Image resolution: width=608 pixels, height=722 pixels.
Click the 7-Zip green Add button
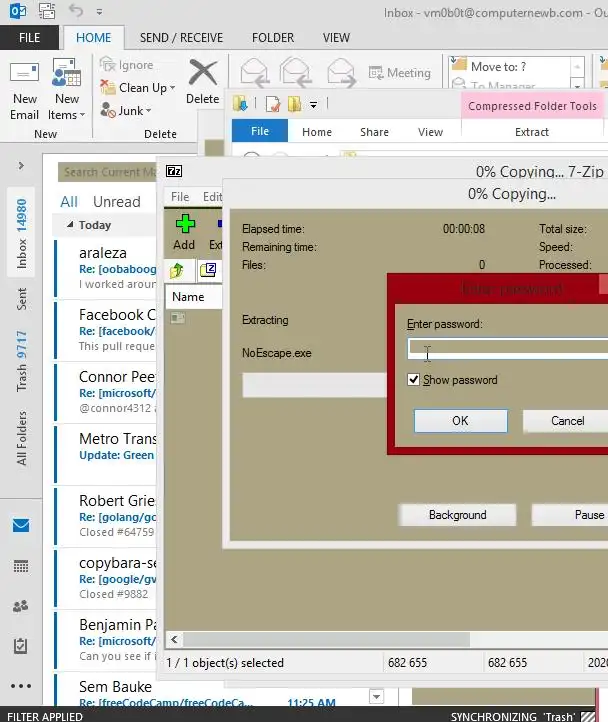click(184, 233)
